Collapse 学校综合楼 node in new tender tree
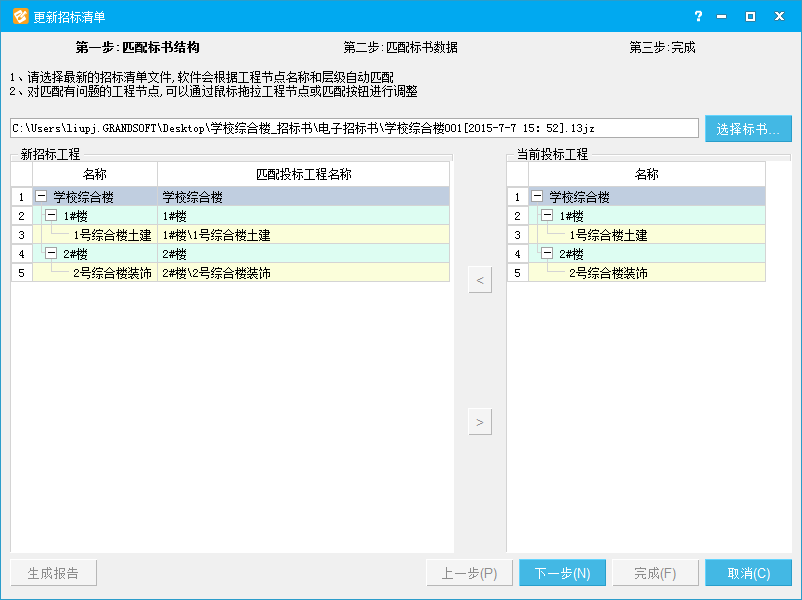This screenshot has width=802, height=600. coord(41,197)
